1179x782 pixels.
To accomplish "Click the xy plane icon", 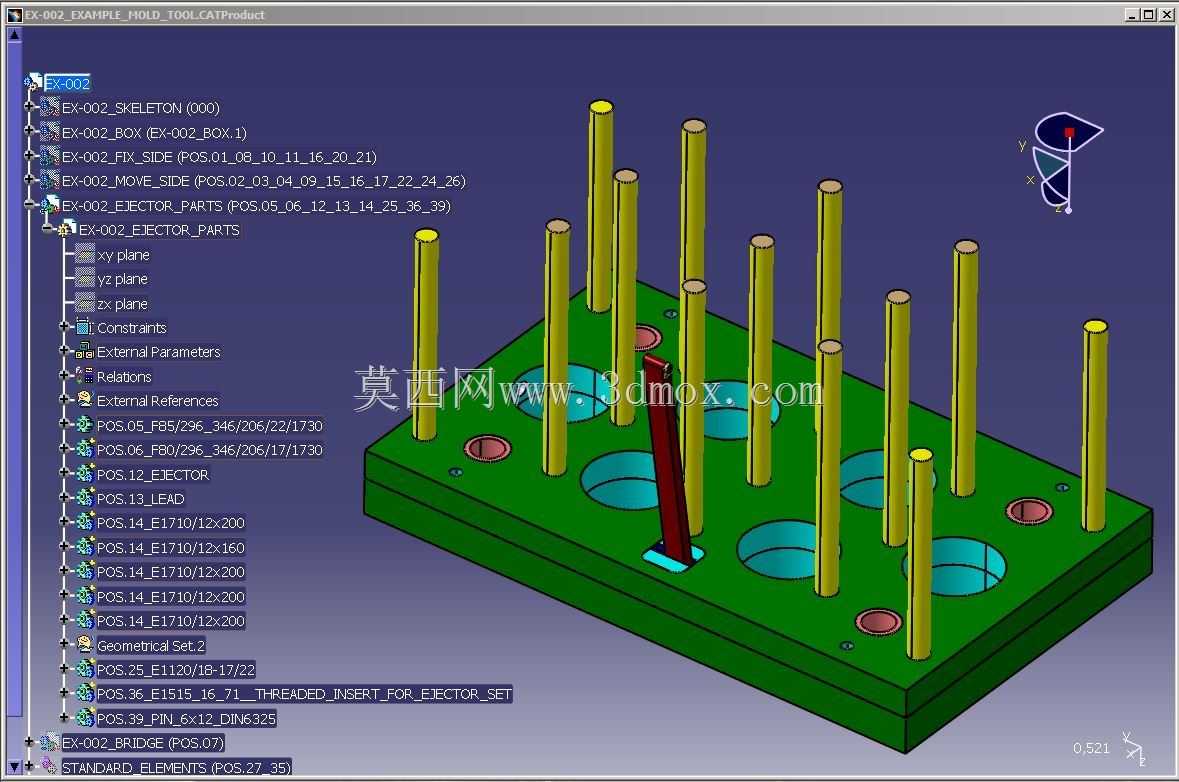I will click(85, 254).
